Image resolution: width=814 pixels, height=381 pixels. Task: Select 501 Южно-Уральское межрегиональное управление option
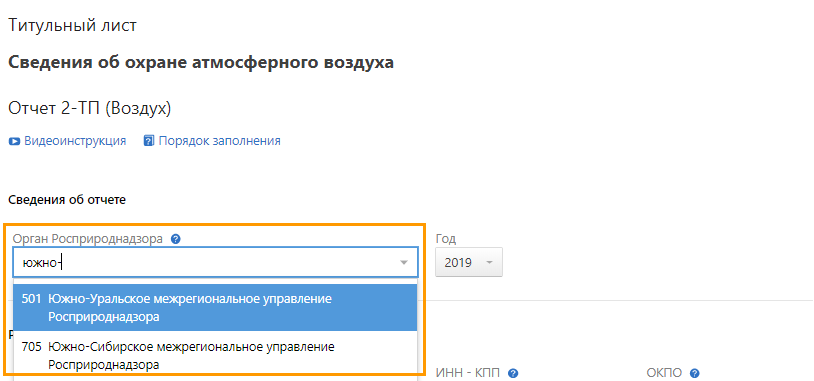pyautogui.click(x=215, y=308)
